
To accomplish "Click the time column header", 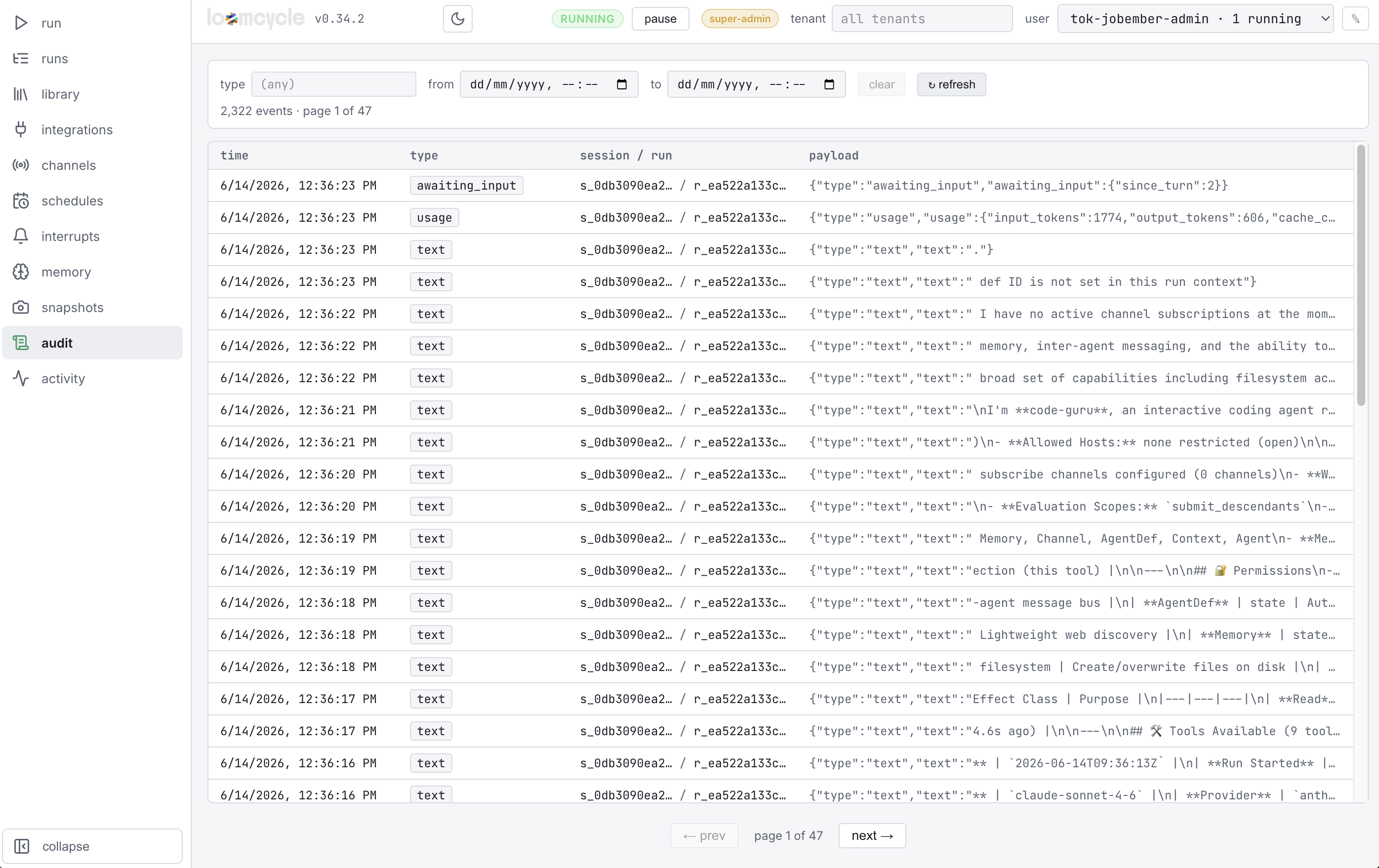I will click(234, 155).
